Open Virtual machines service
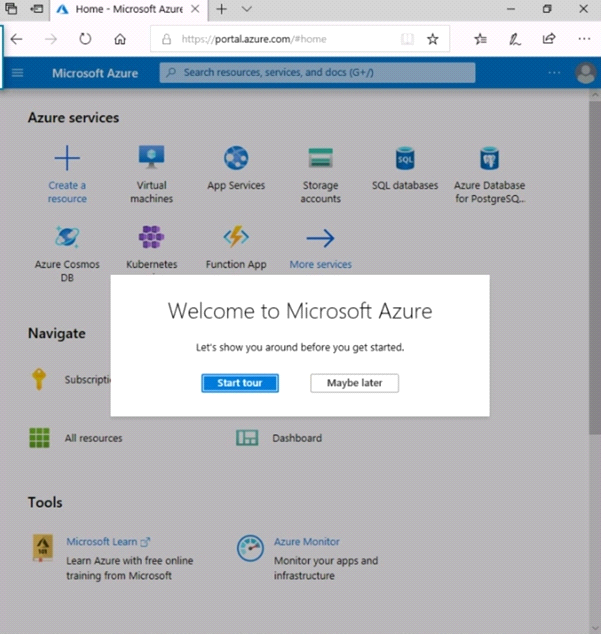Image resolution: width=601 pixels, height=634 pixels. point(151,175)
